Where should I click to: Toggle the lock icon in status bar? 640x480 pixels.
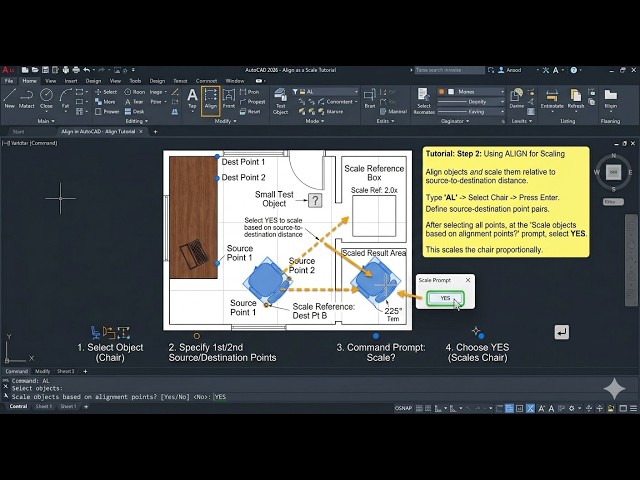(x=611, y=408)
